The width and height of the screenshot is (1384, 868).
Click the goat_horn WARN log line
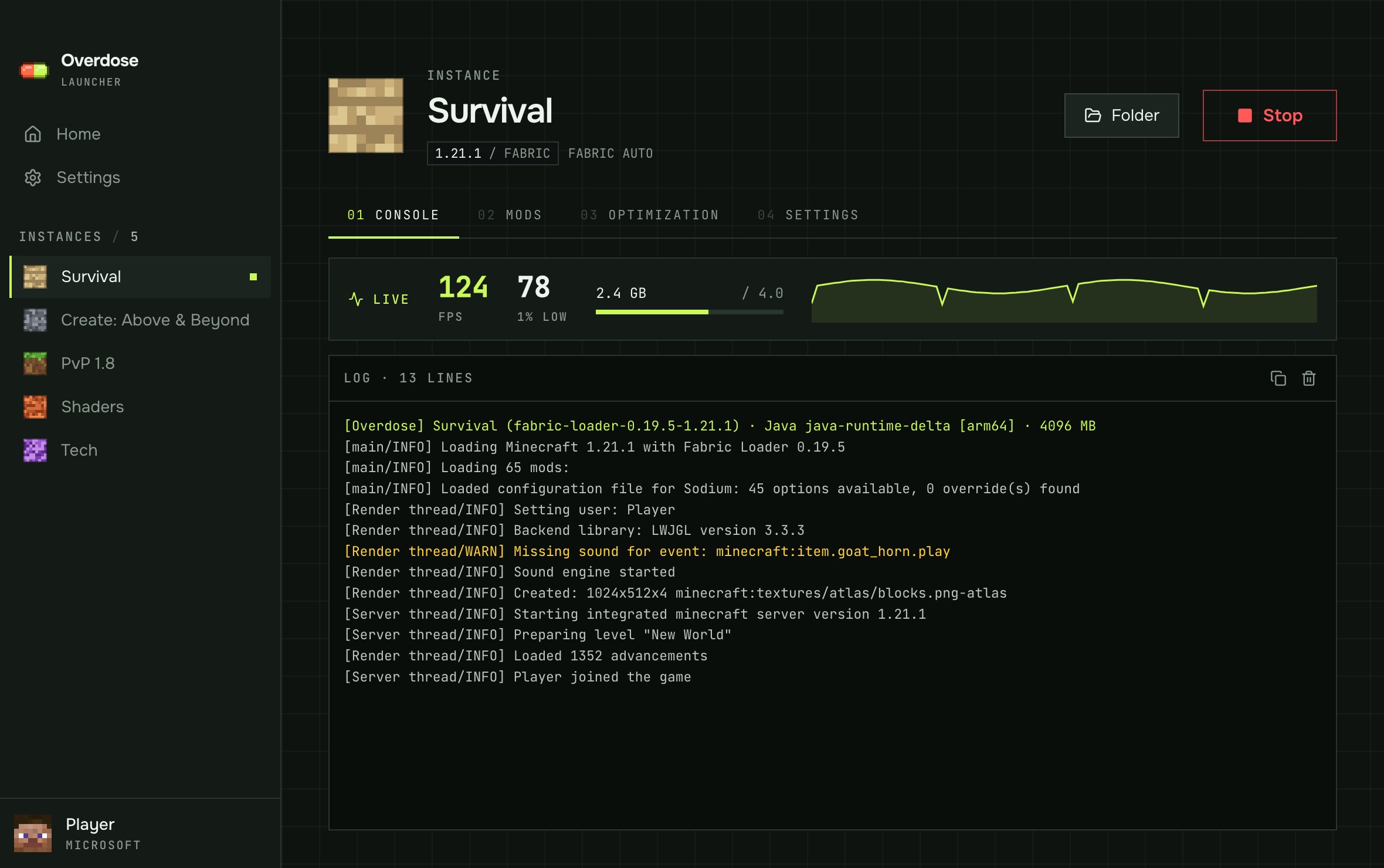[x=647, y=552]
